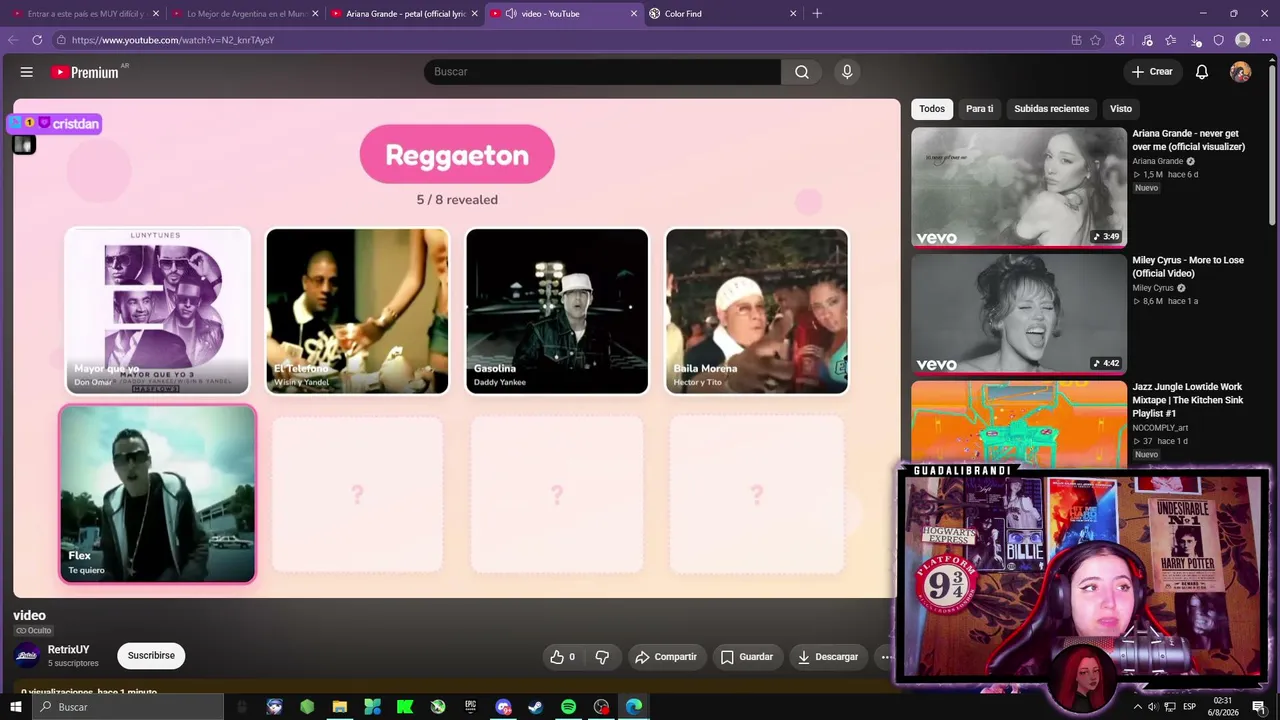Show hidden system tray icons
The height and width of the screenshot is (720, 1280).
click(1137, 707)
